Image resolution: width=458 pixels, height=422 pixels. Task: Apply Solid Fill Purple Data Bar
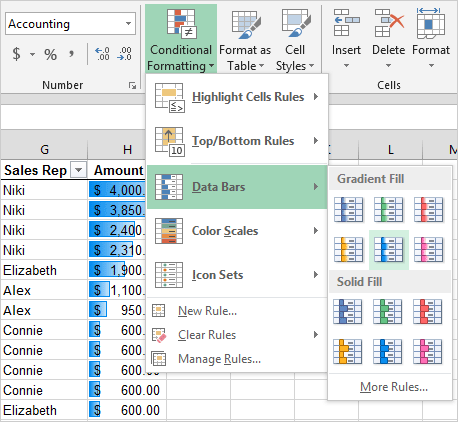pyautogui.click(x=428, y=352)
